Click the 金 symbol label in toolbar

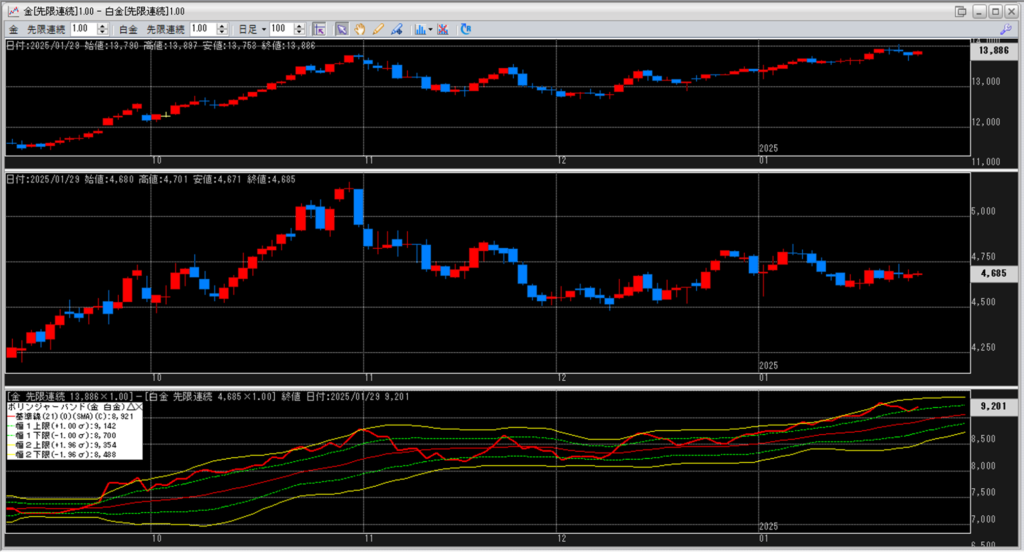(x=14, y=29)
